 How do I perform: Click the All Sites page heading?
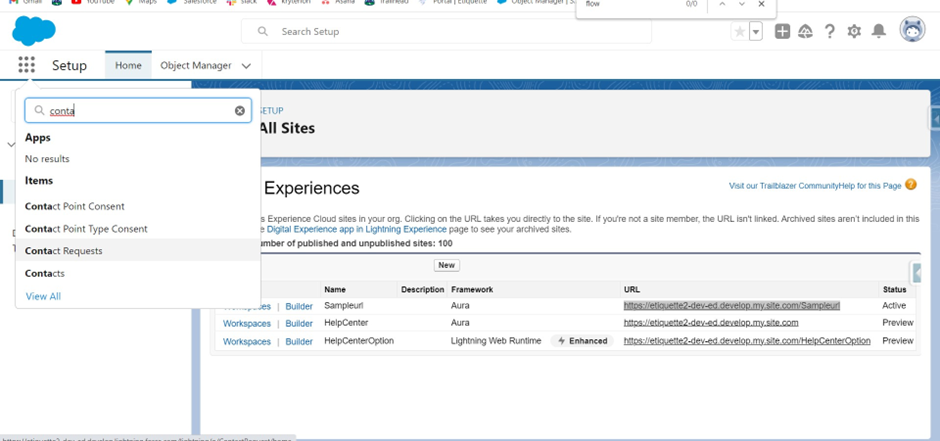tap(287, 128)
